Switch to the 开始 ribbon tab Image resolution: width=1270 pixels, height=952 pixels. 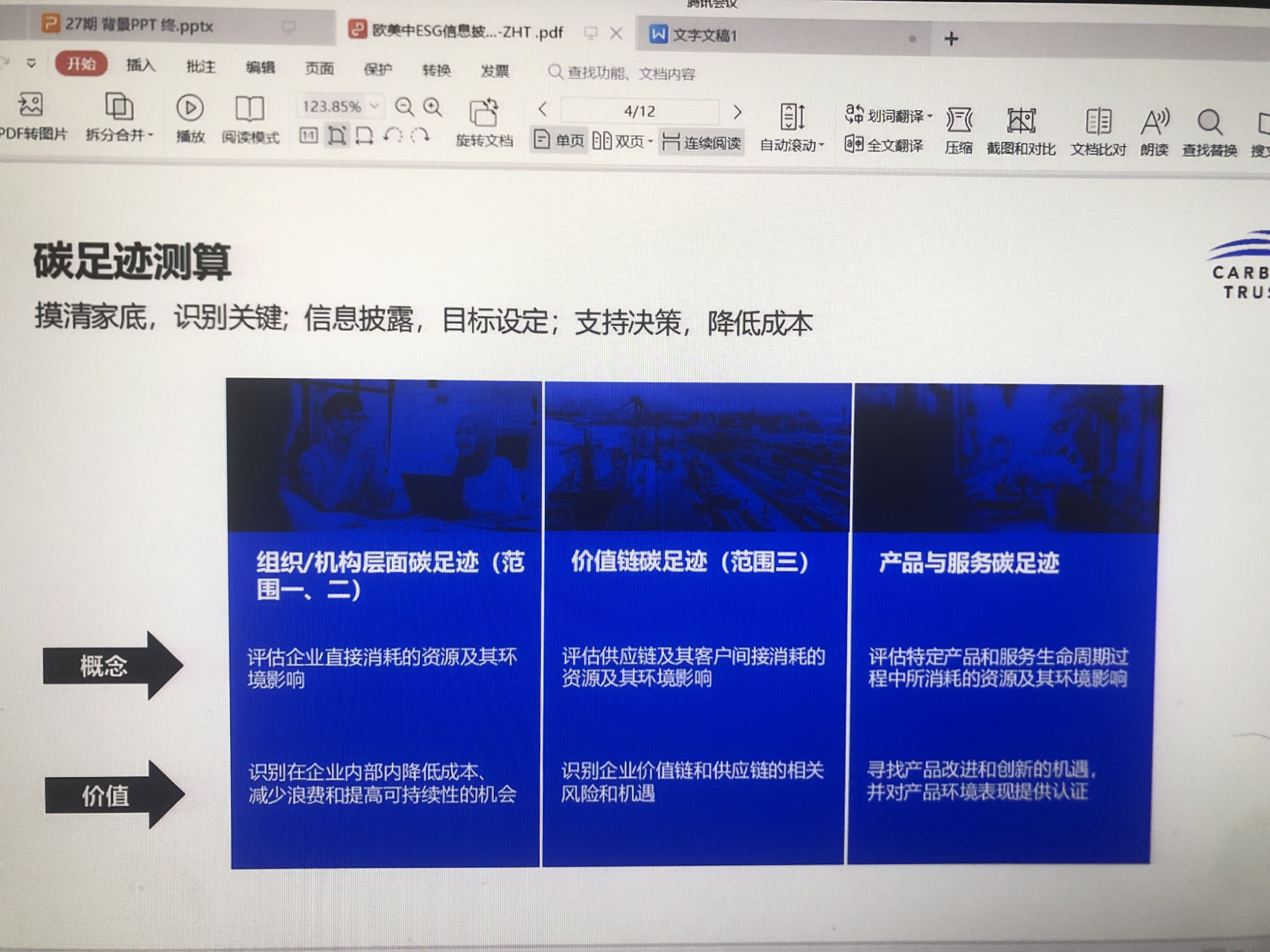click(x=82, y=65)
